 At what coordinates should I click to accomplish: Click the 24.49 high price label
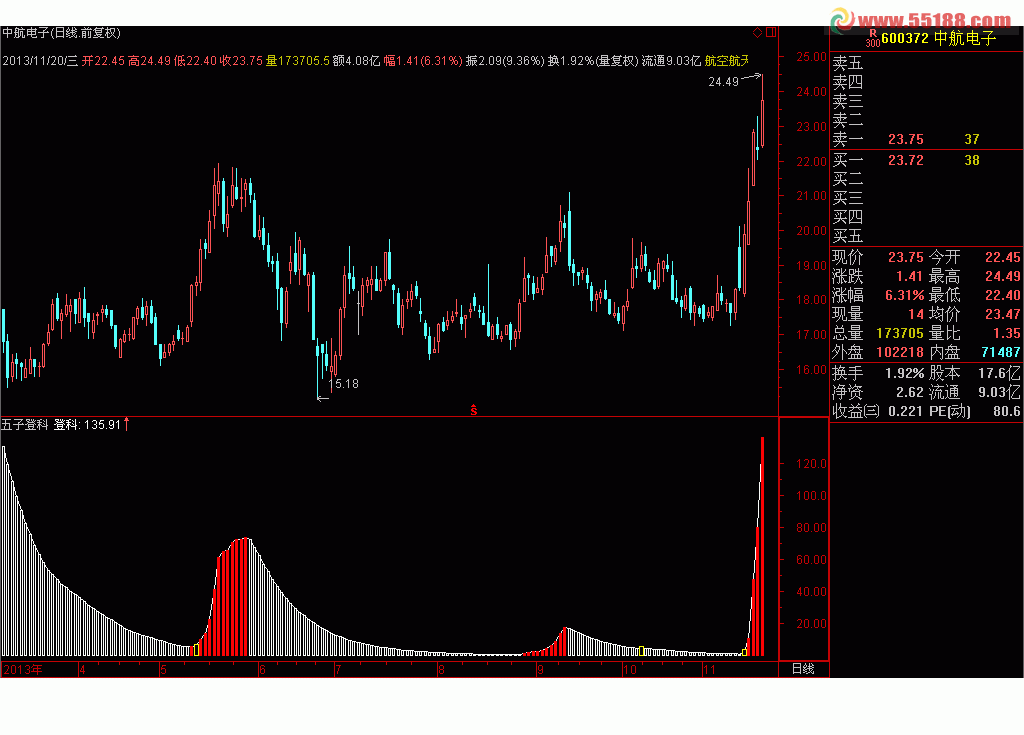724,82
